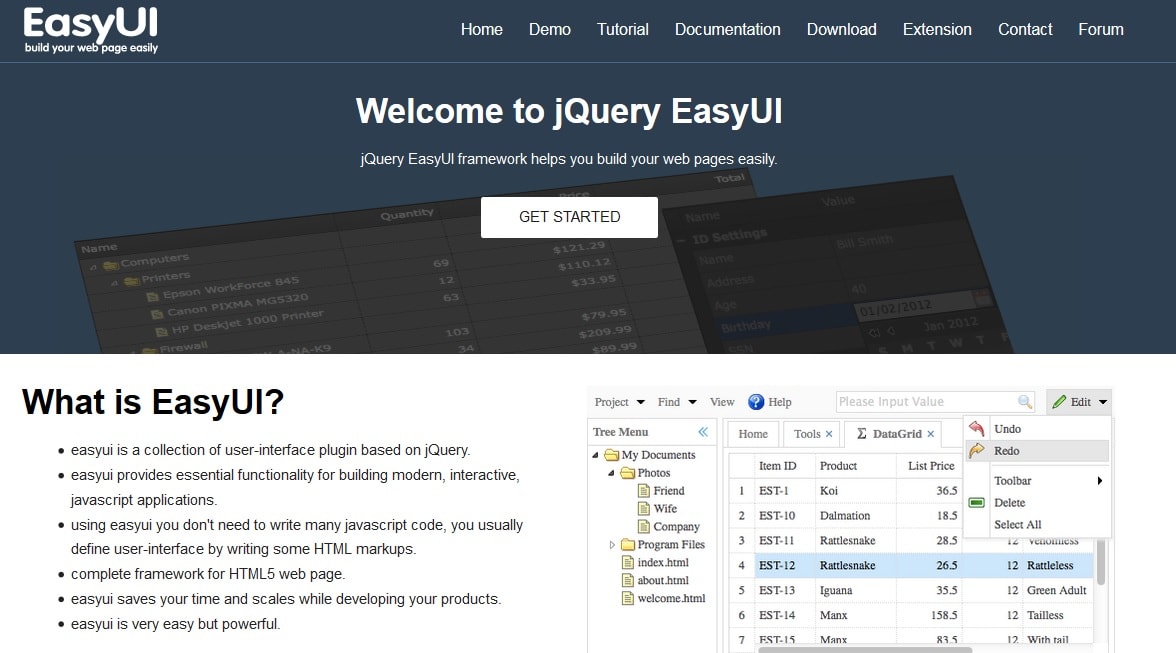The height and width of the screenshot is (653, 1176).
Task: Choose Undo from the Edit menu
Action: pyautogui.click(x=1036, y=429)
